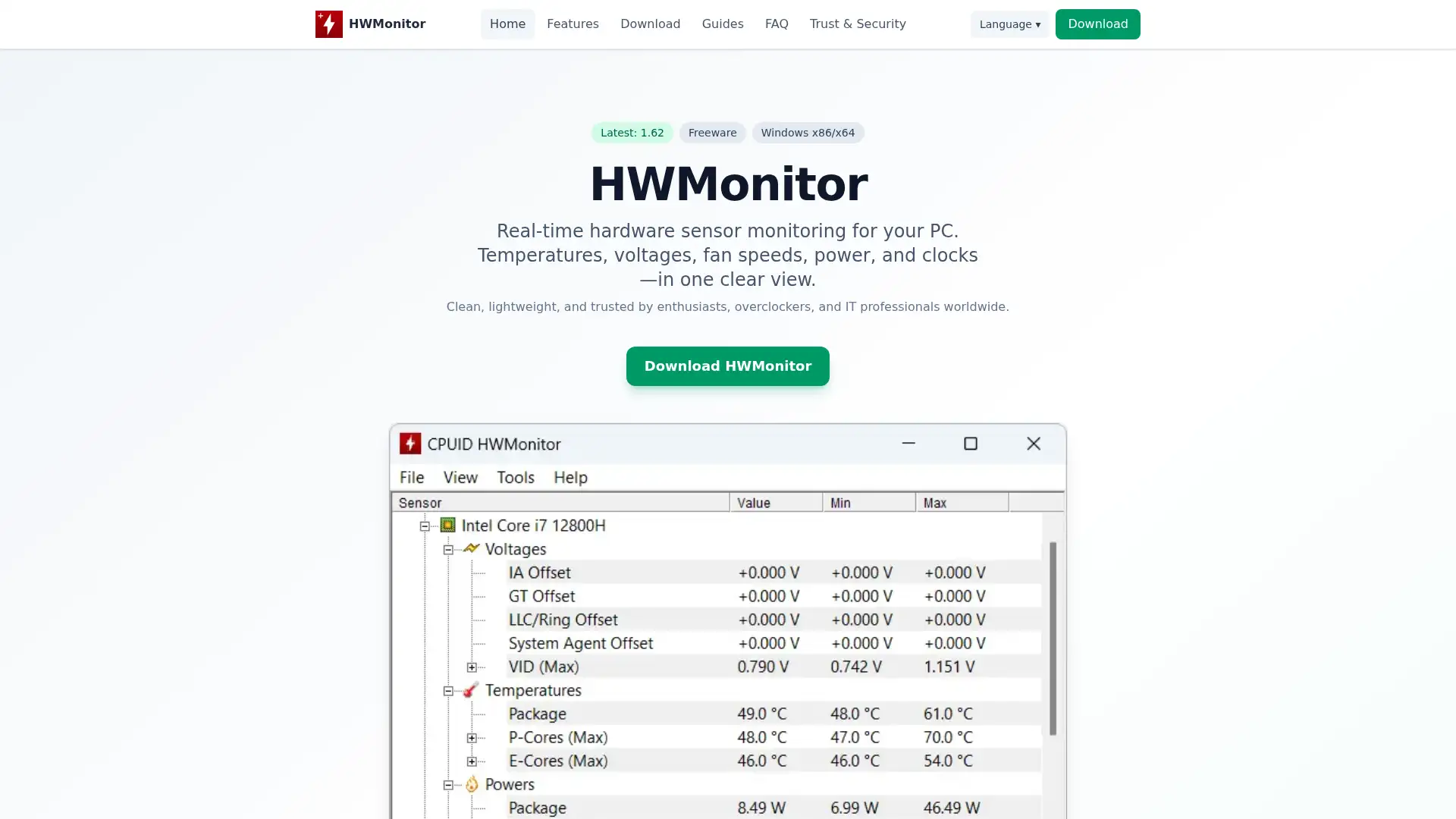Open the Guides page
This screenshot has width=1456, height=819.
pyautogui.click(x=723, y=24)
